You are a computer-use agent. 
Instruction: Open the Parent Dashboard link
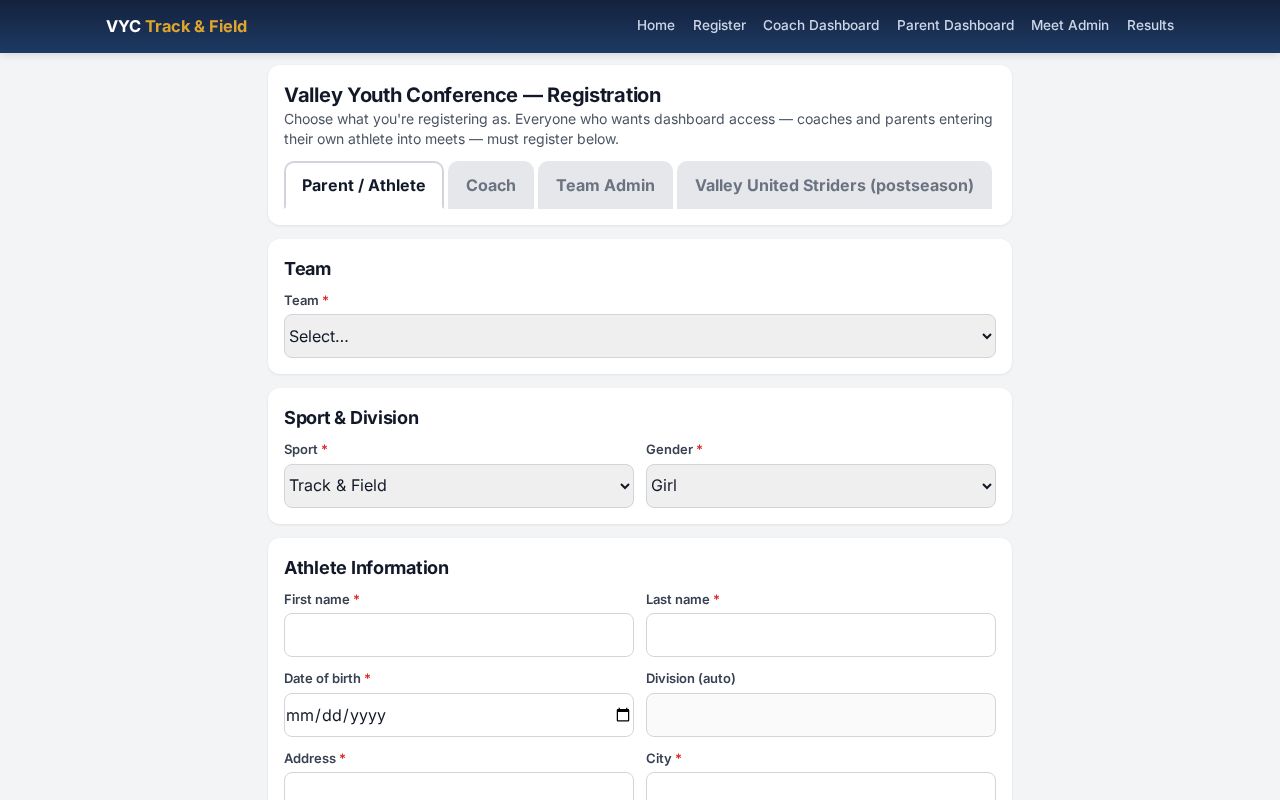point(955,25)
